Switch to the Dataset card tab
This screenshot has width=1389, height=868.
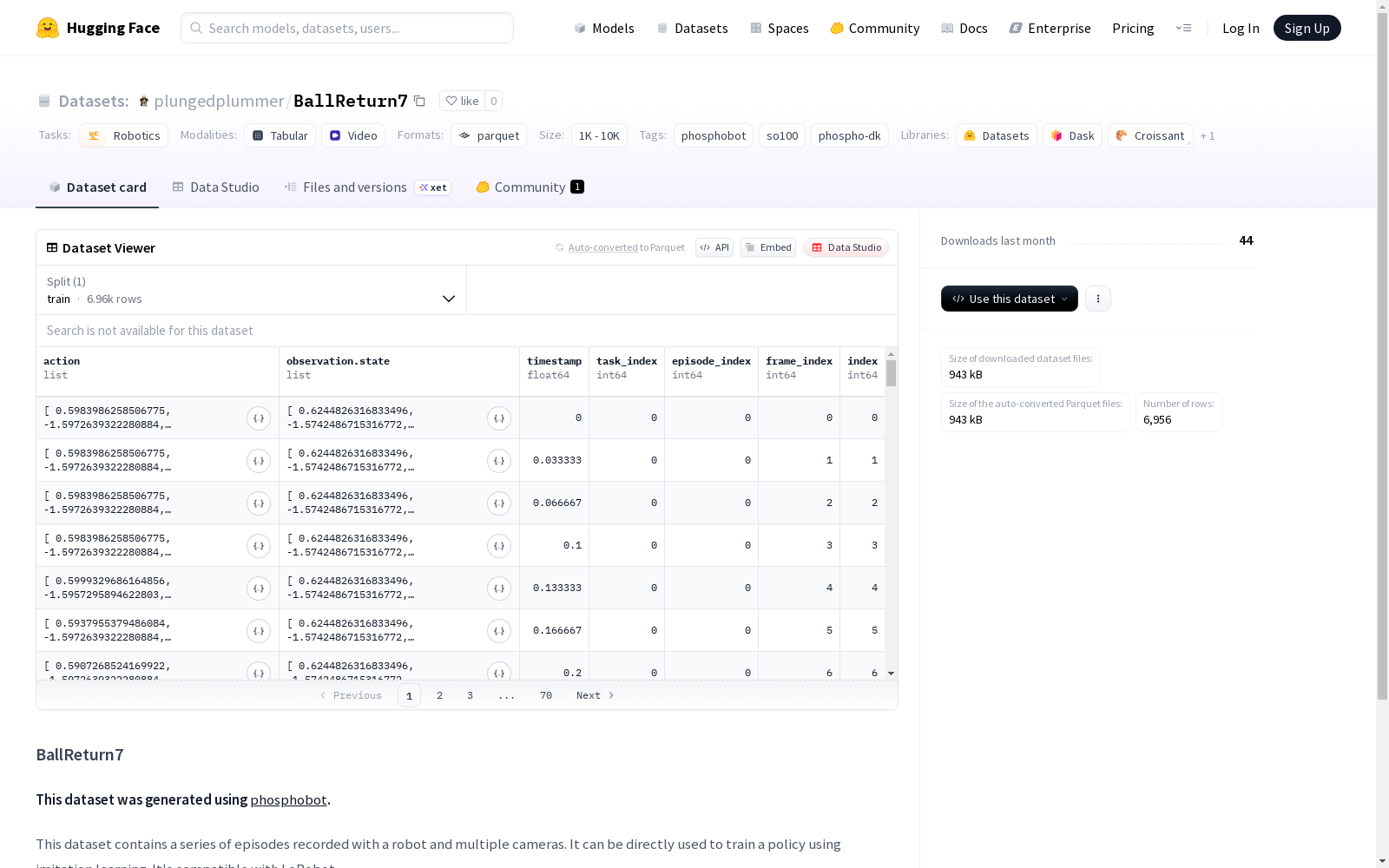pos(97,187)
